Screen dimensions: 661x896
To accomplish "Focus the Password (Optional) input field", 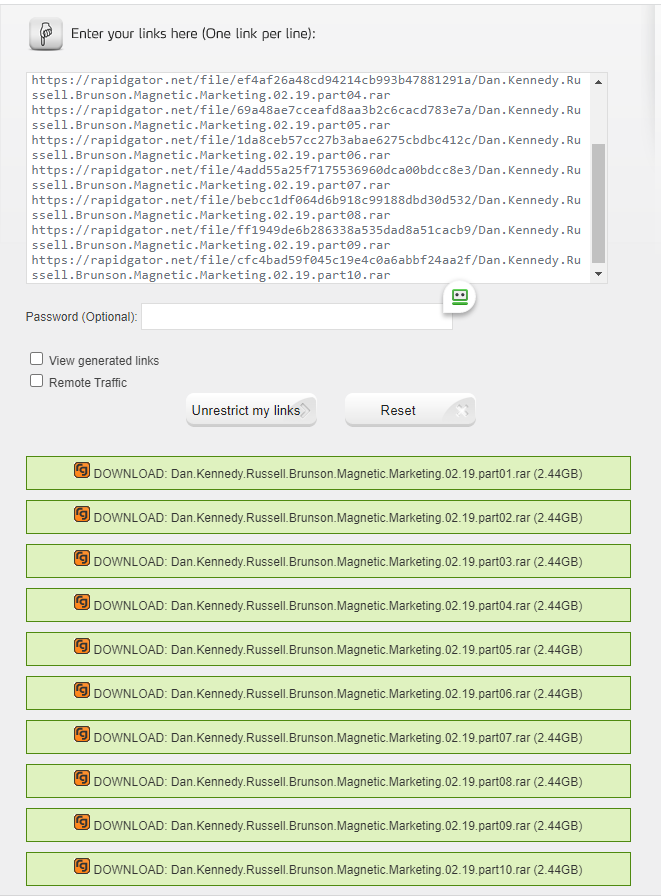I will tap(297, 317).
